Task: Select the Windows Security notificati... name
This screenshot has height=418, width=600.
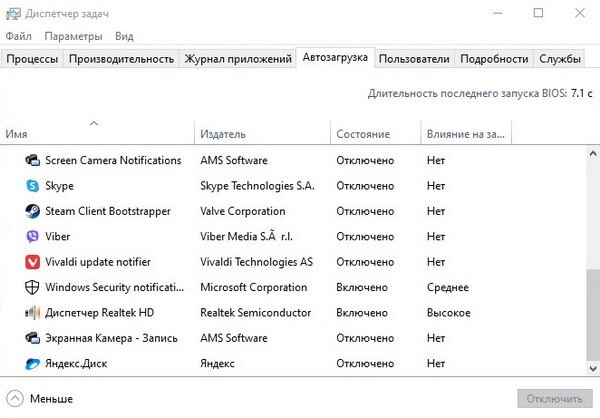Action: click(114, 287)
